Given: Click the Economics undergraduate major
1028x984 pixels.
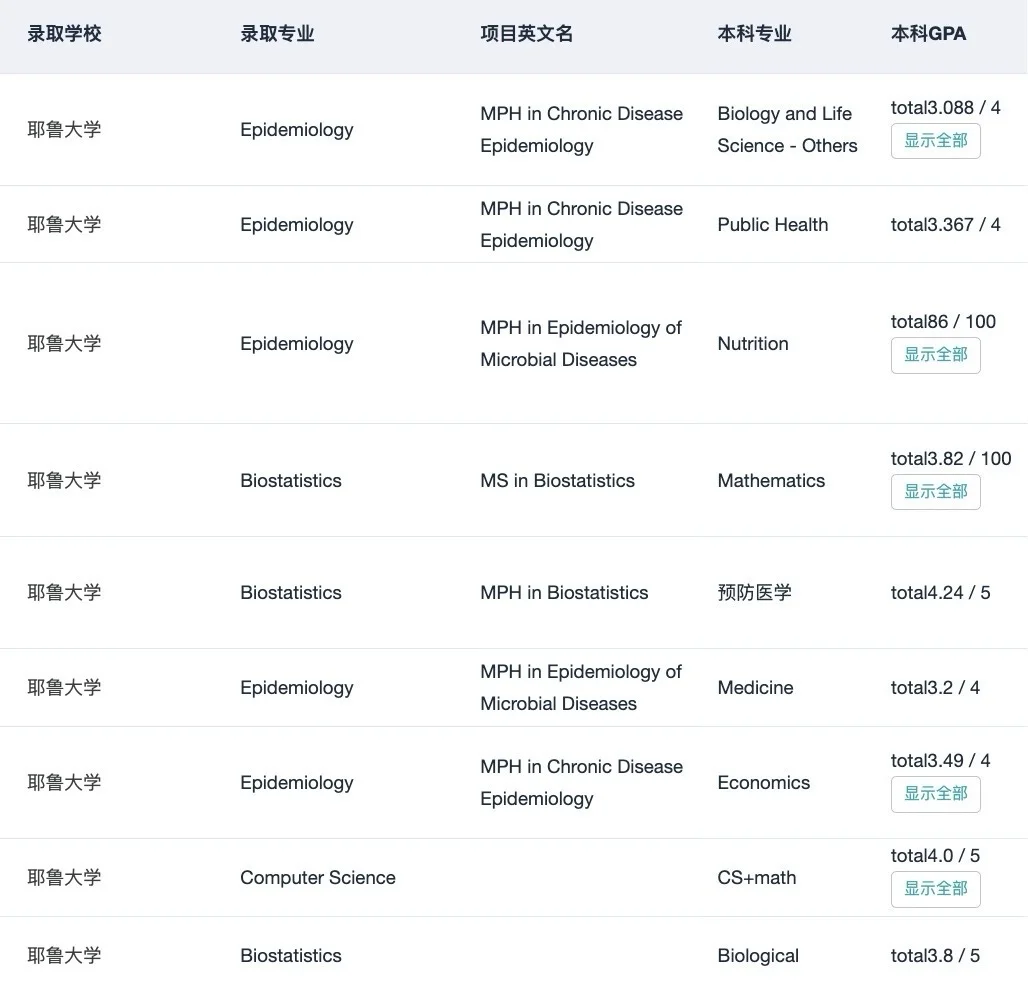Looking at the screenshot, I should click(764, 783).
